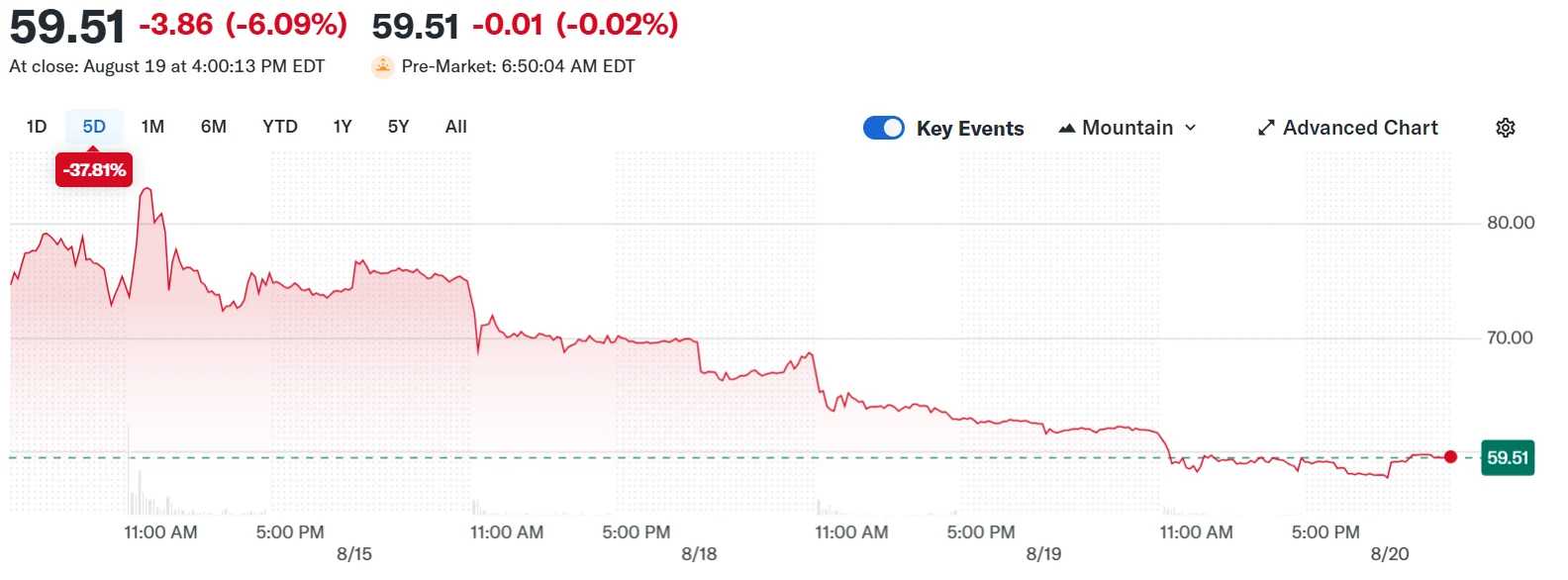Click the red current price dot

click(1450, 456)
